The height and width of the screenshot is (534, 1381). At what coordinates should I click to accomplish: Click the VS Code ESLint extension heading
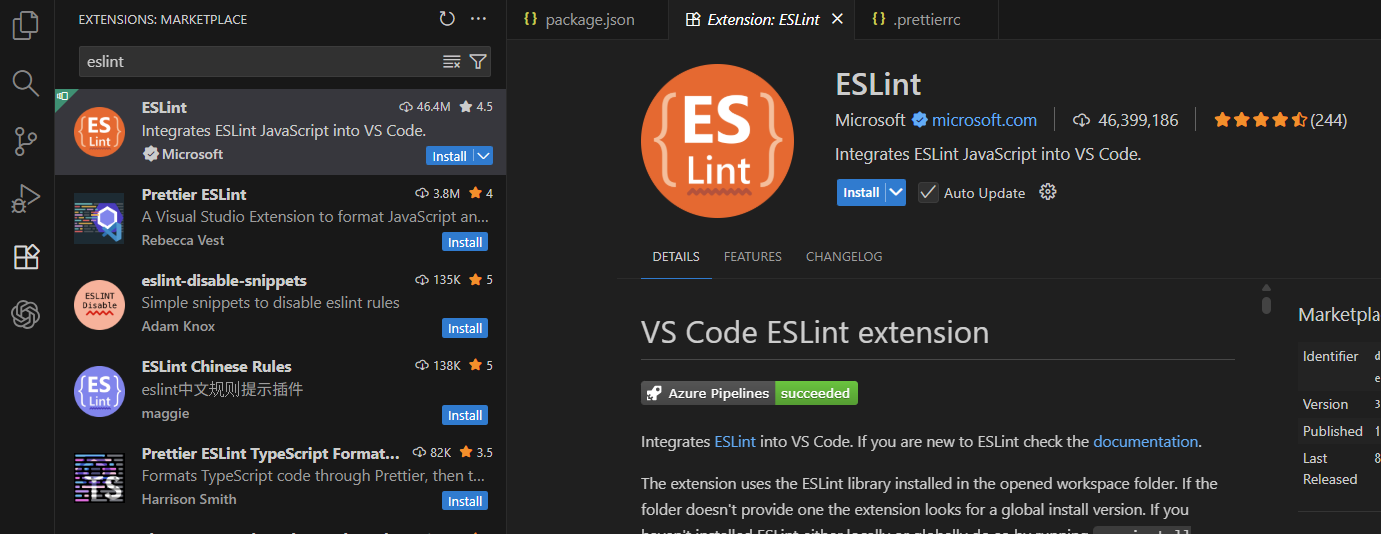click(815, 332)
